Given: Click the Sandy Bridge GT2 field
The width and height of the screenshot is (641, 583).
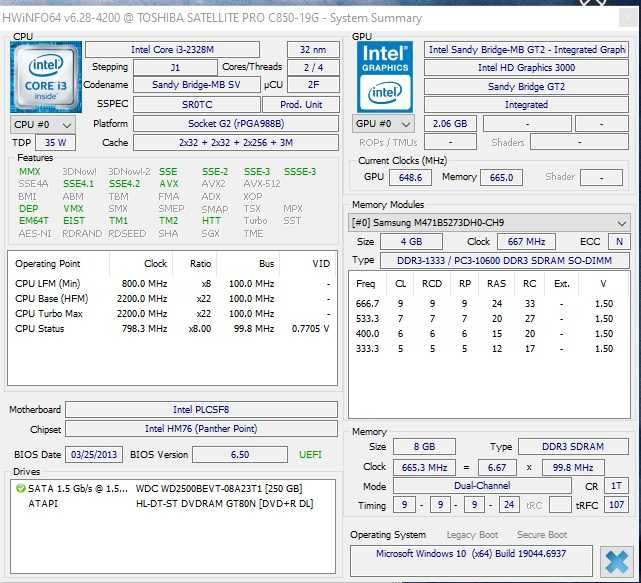Looking at the screenshot, I should [526, 87].
